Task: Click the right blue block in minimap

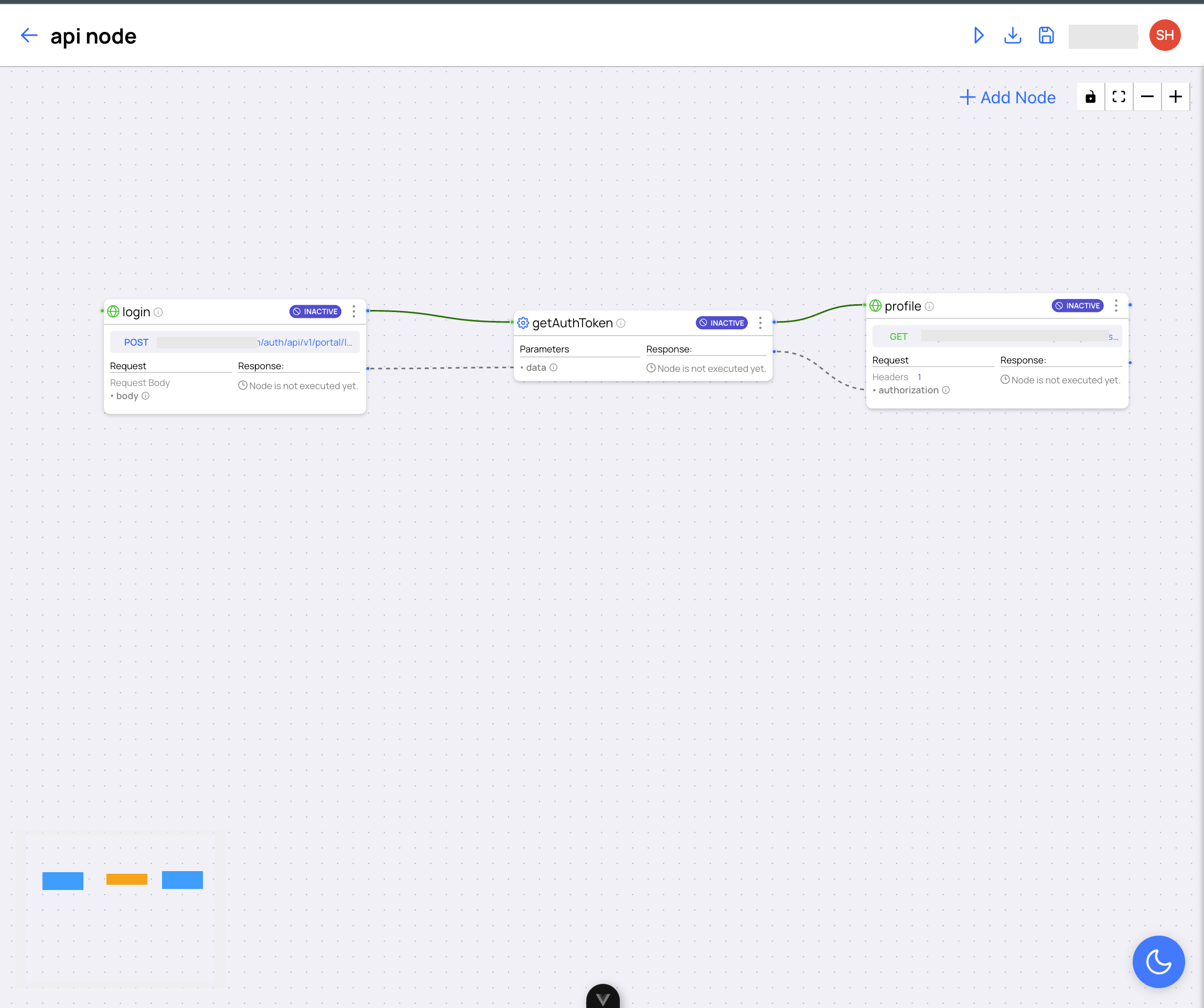Action: click(182, 880)
